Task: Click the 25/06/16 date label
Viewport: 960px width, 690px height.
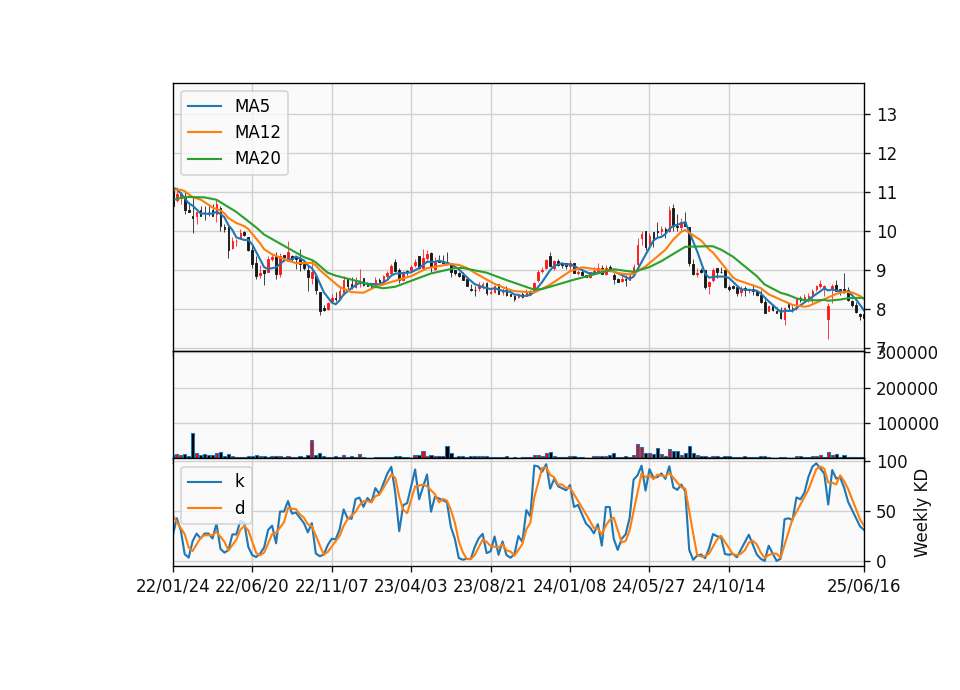Action: click(863, 586)
